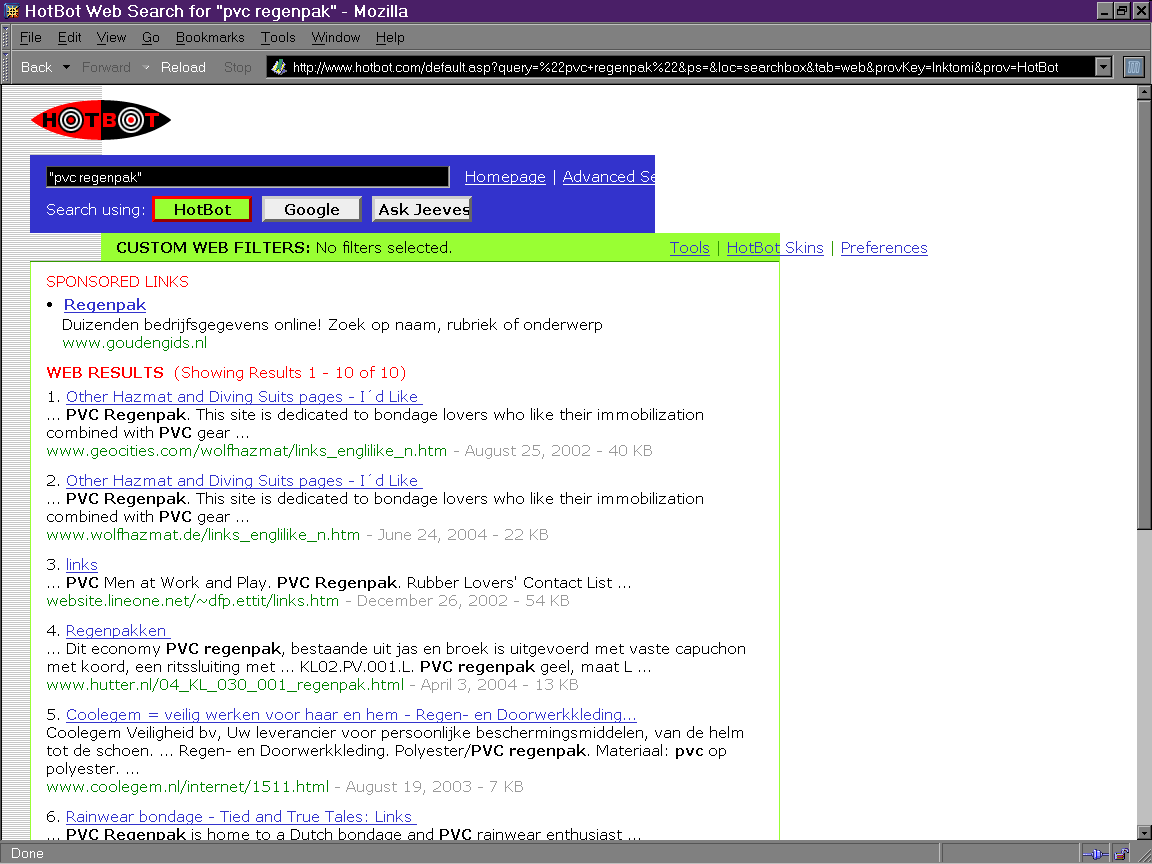This screenshot has height=864, width=1152.
Task: Go back with the Back button
Action: tap(36, 67)
